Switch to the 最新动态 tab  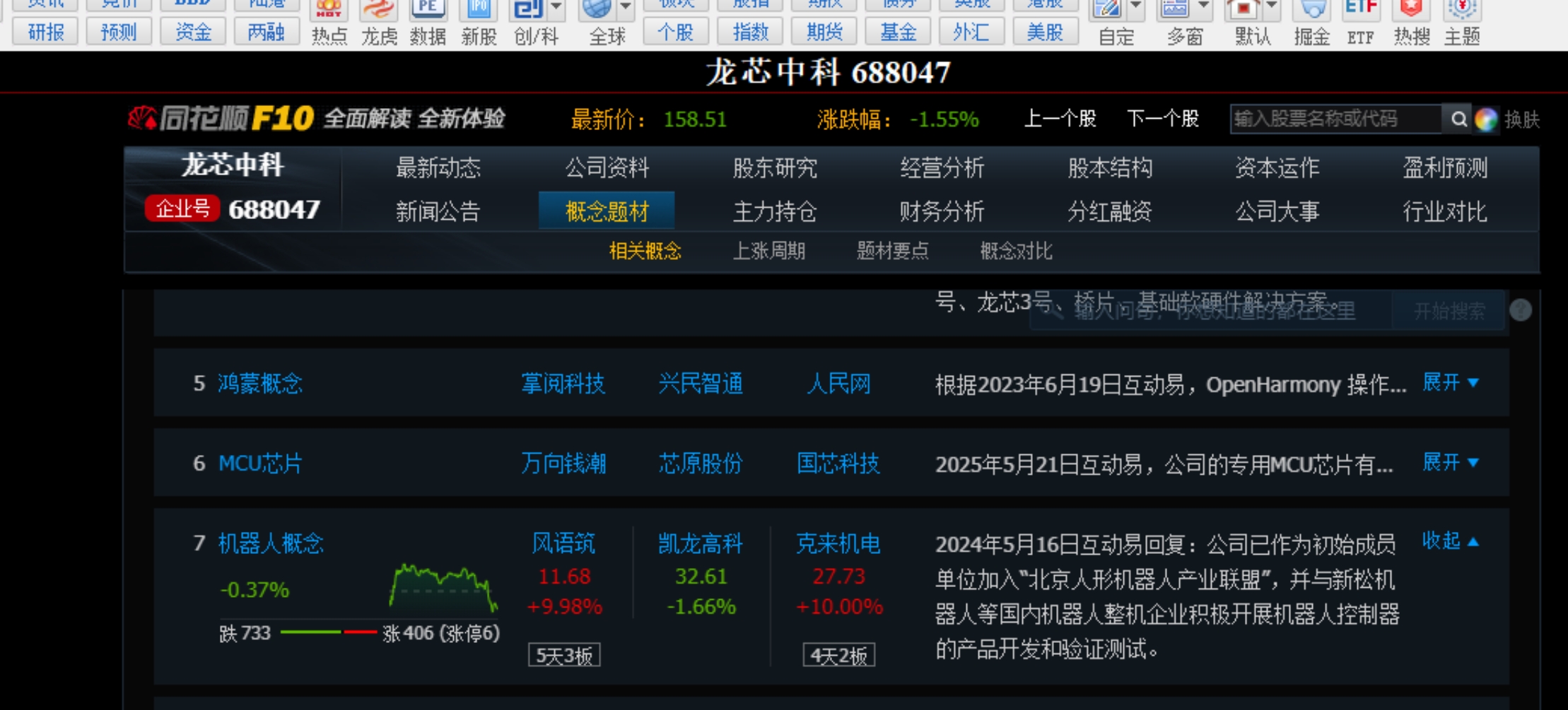tap(438, 168)
